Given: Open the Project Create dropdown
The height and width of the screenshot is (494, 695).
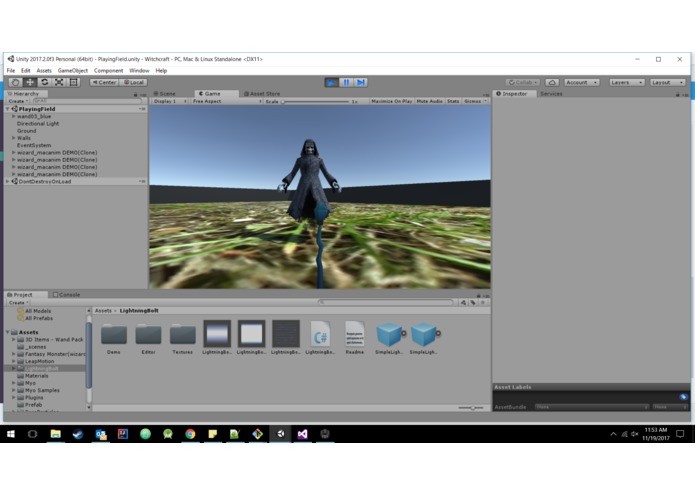Looking at the screenshot, I should (18, 303).
